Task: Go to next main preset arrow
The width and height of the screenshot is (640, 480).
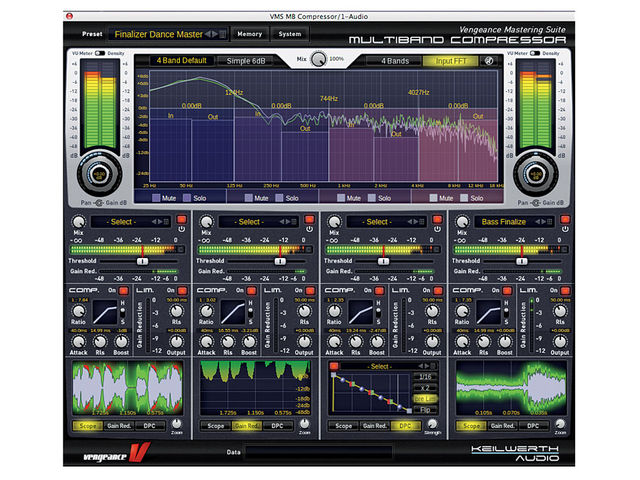Action: click(x=215, y=34)
